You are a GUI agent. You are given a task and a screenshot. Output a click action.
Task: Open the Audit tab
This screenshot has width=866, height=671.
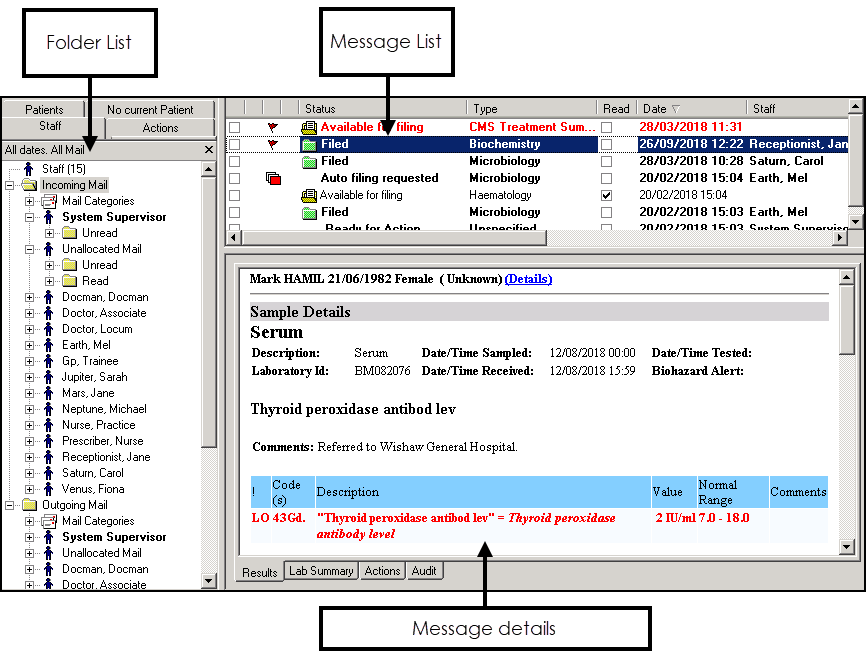pos(424,571)
